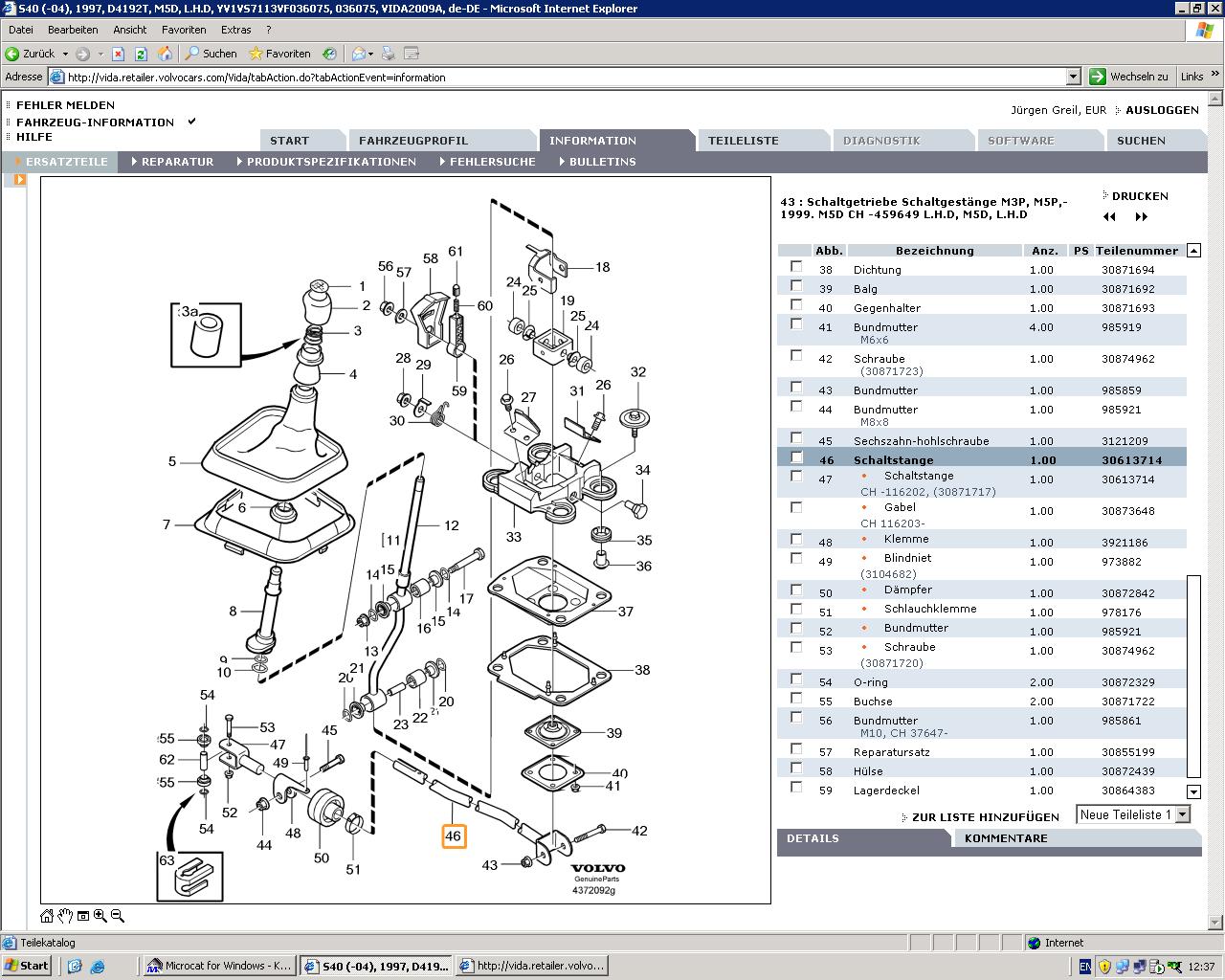Check the box for 45 Sechszahn-hohlschraube
Screen dimensions: 1225x980
(796, 437)
